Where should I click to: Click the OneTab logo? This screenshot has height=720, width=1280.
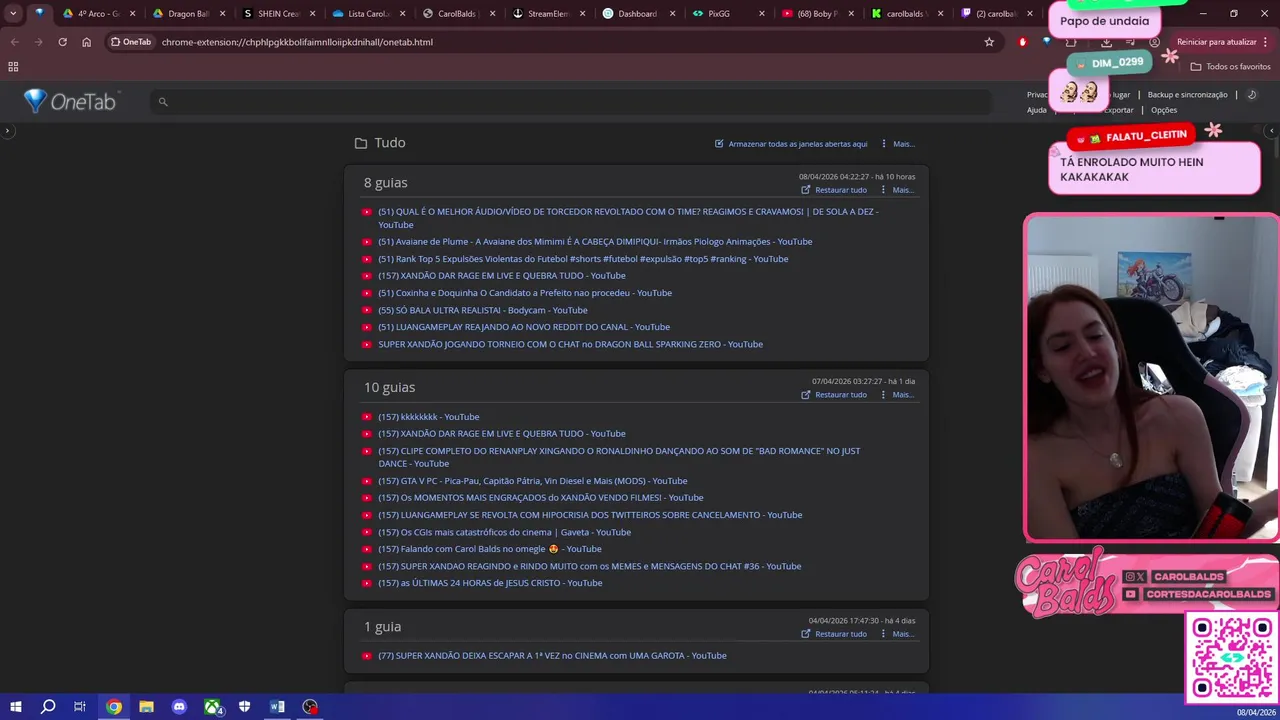click(70, 101)
